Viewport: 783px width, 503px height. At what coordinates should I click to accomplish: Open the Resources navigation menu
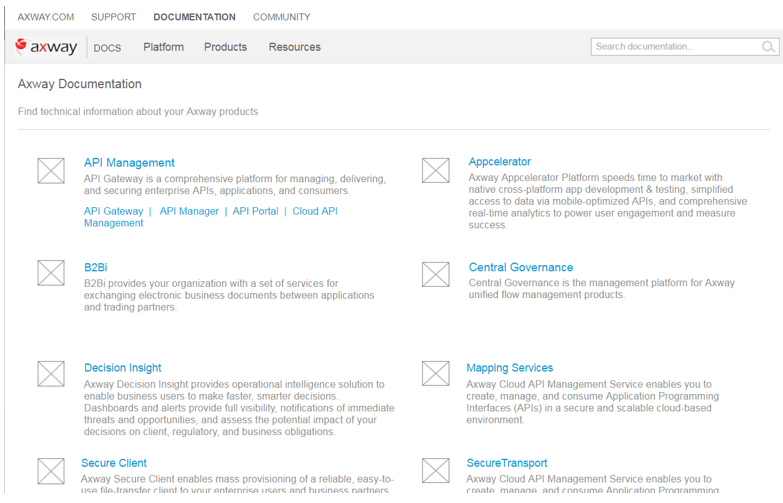pyautogui.click(x=294, y=47)
